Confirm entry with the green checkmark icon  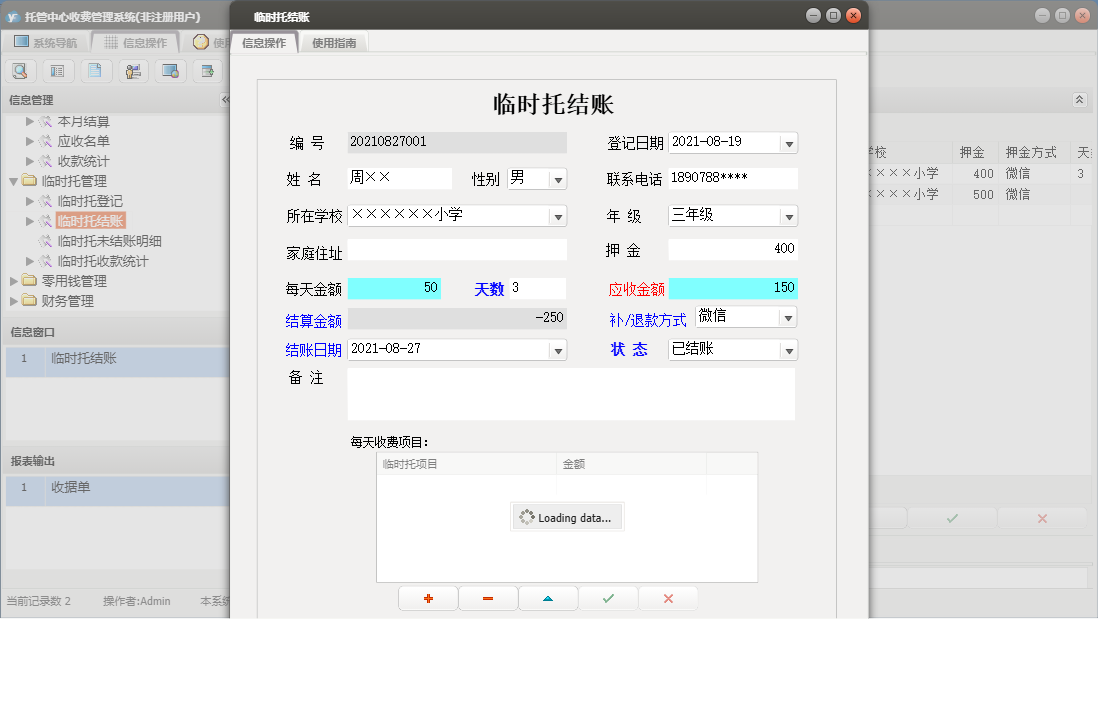(608, 597)
